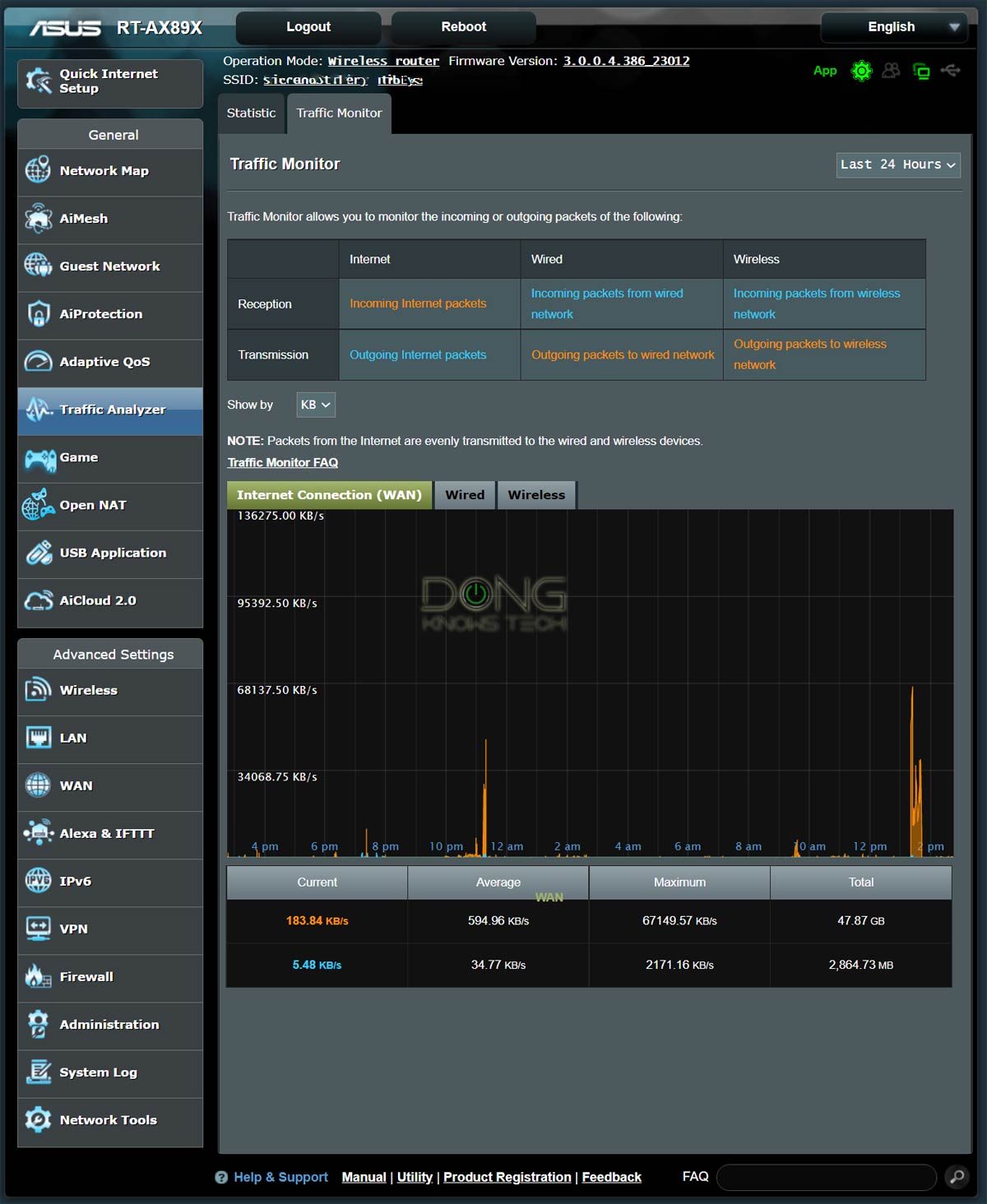Click the total "2,864.73 MB" value
This screenshot has height=1204, width=987.
pos(861,965)
